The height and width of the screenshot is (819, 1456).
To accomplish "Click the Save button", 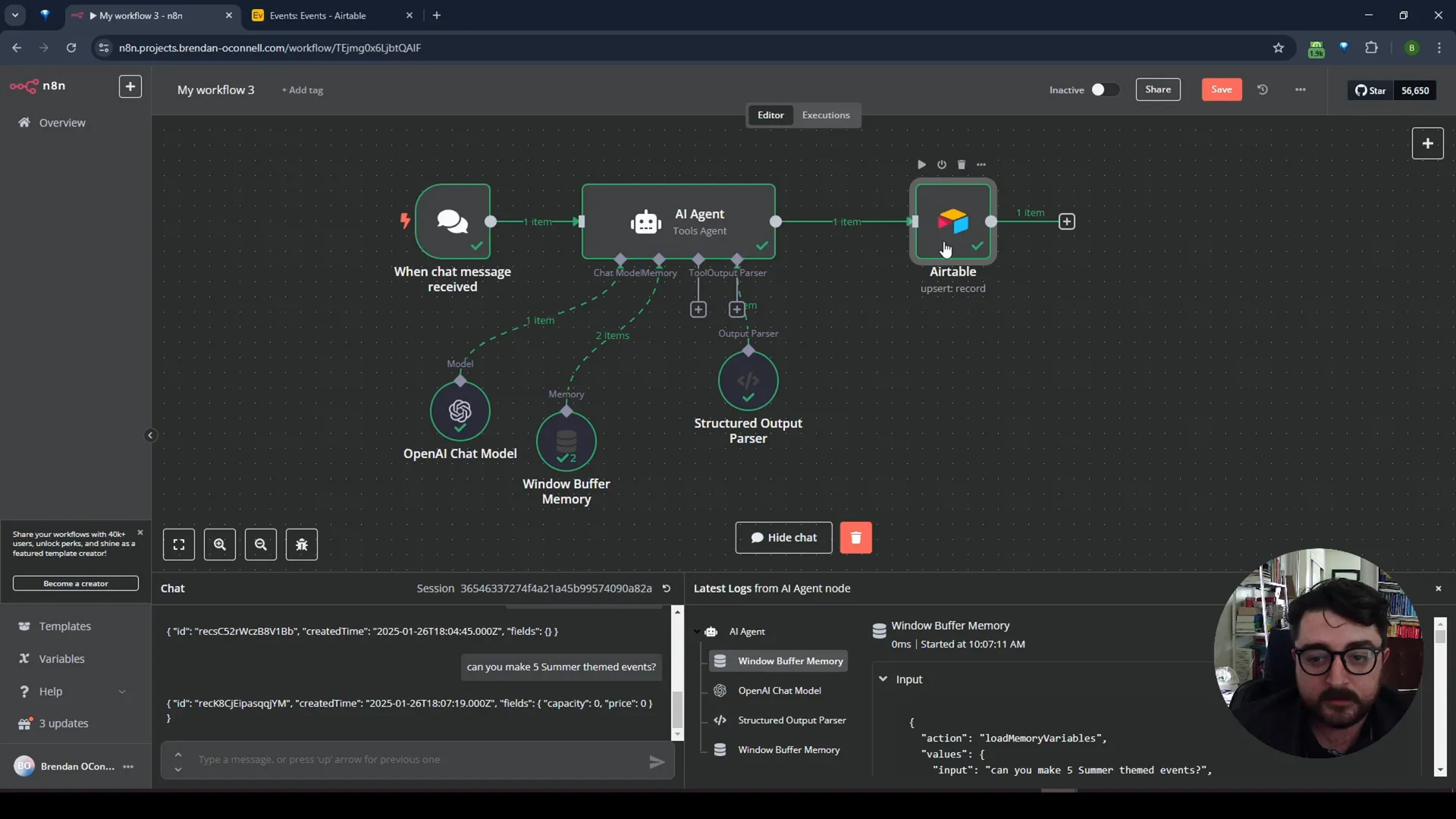I will 1222,90.
